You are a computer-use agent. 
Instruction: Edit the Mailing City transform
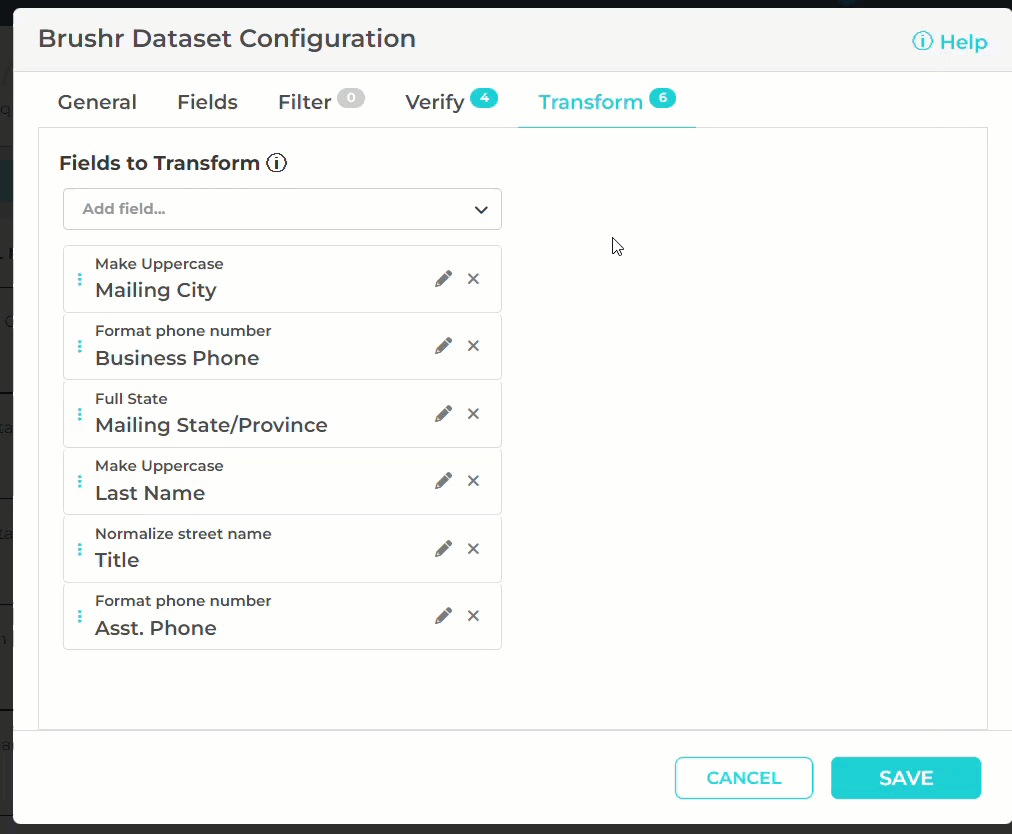443,279
